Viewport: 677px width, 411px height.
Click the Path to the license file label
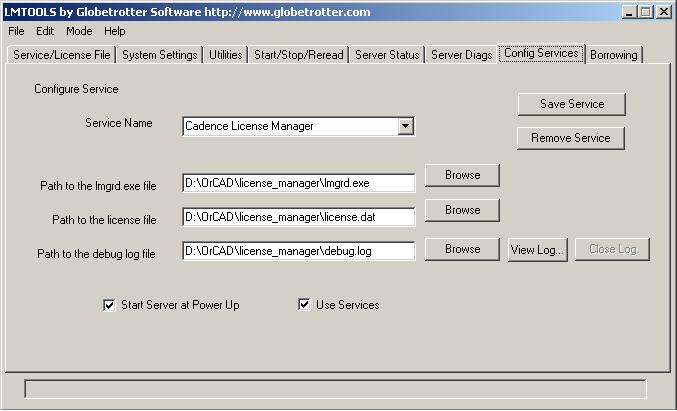click(104, 220)
